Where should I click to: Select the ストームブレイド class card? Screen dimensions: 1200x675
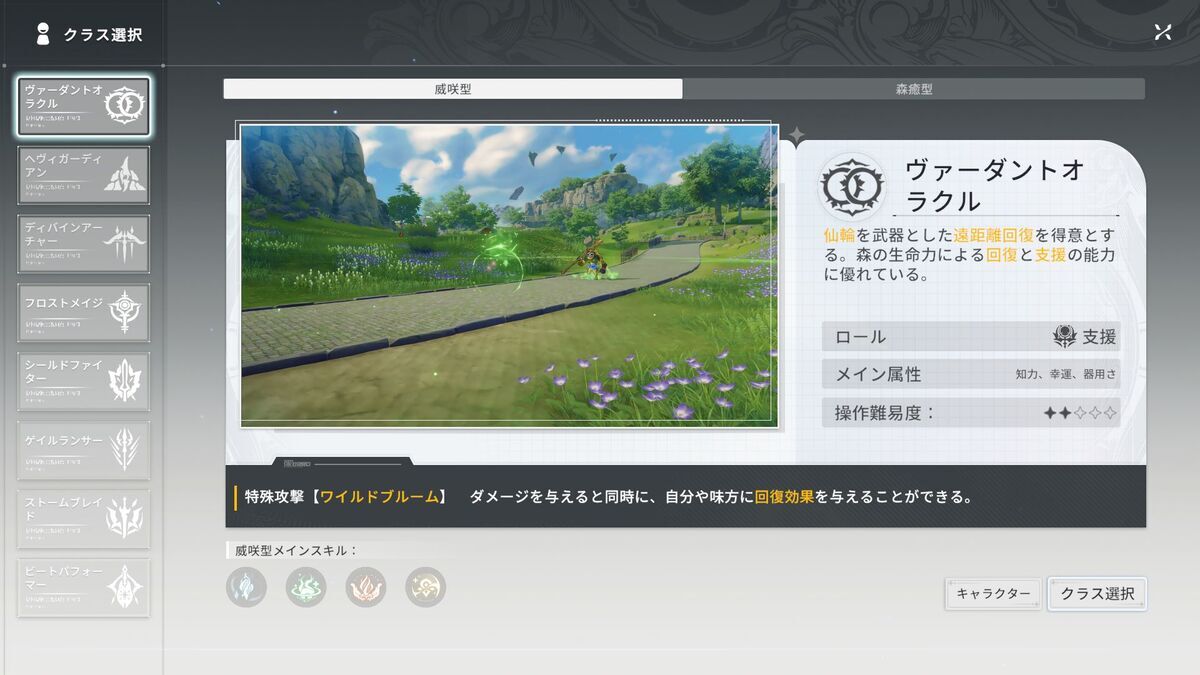click(x=84, y=518)
